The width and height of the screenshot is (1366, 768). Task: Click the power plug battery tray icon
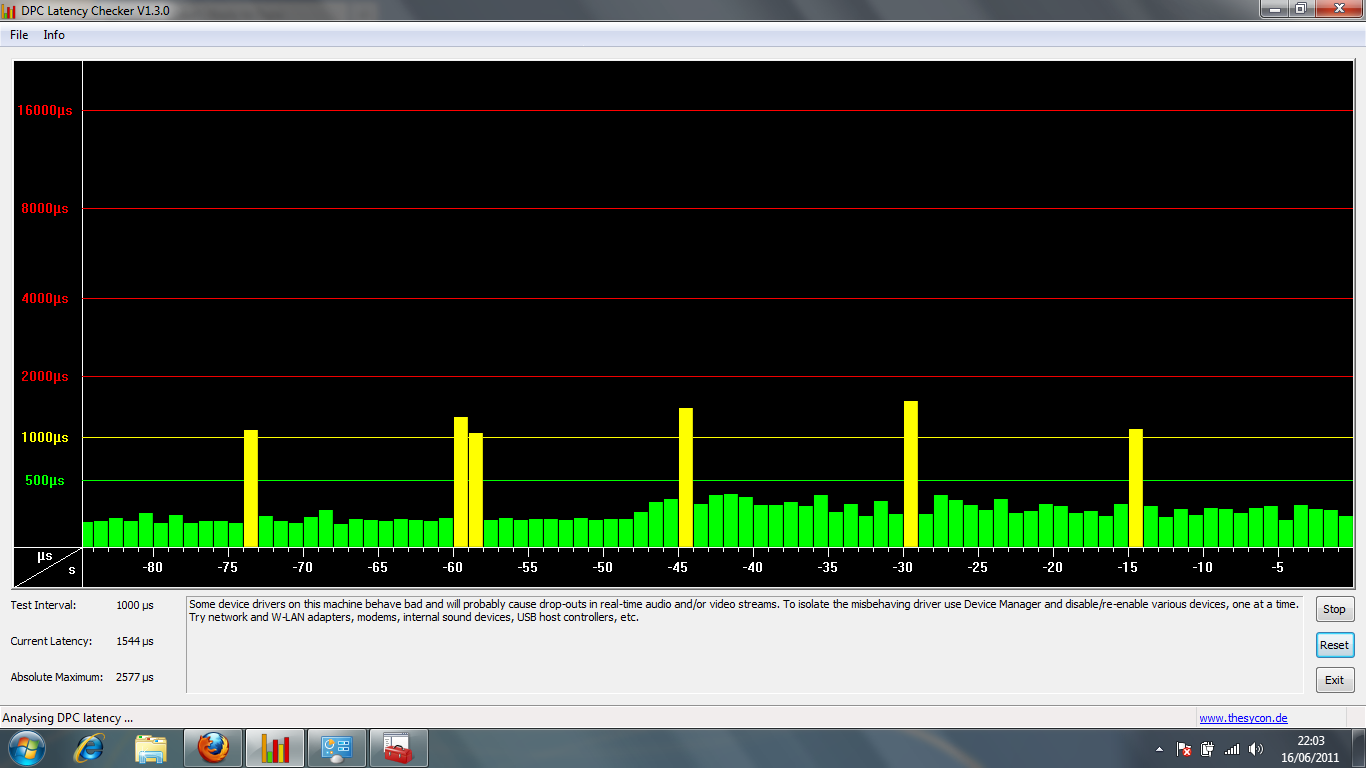coord(1208,749)
